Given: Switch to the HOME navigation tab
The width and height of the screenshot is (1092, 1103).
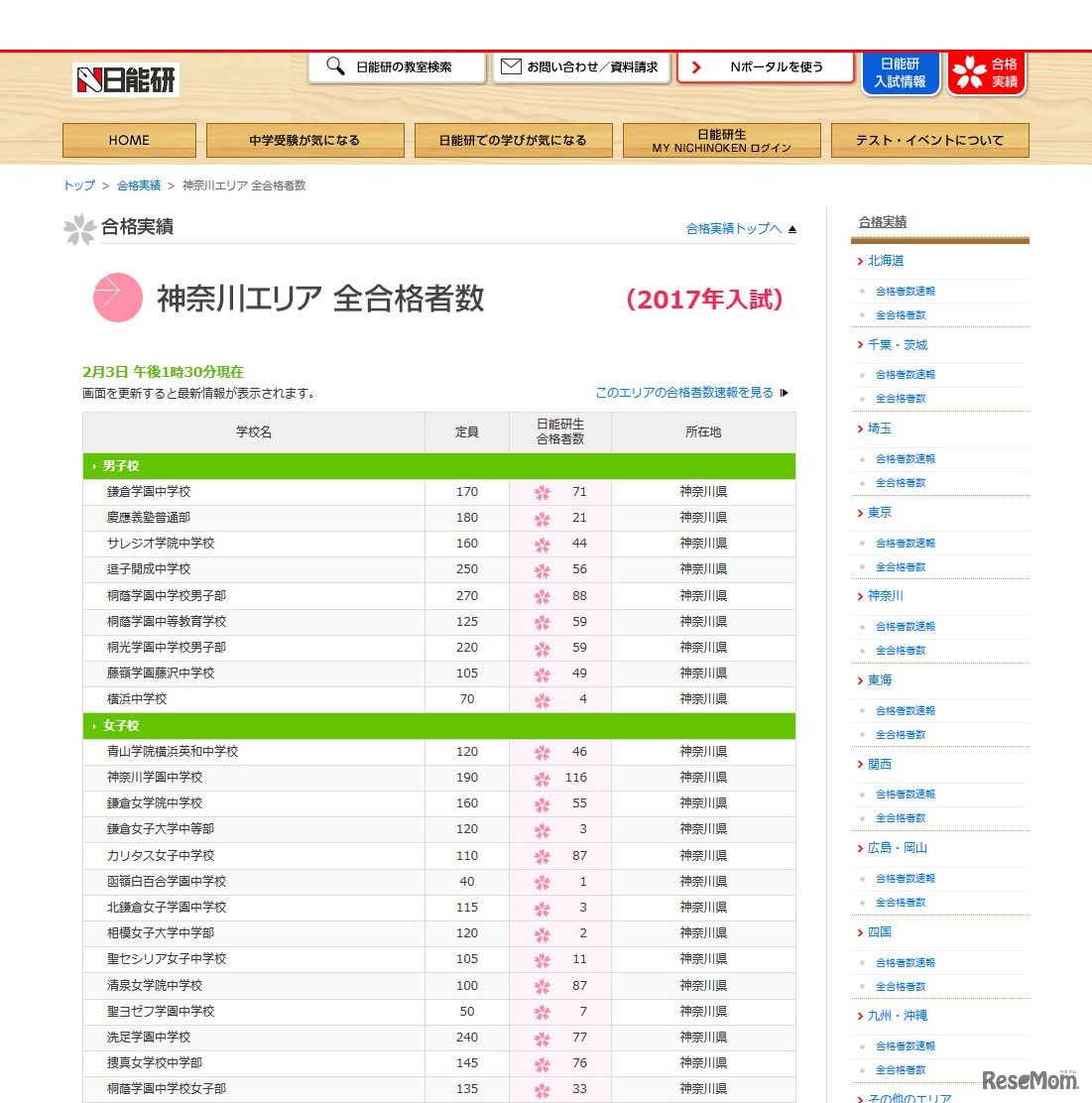Looking at the screenshot, I should tap(129, 140).
